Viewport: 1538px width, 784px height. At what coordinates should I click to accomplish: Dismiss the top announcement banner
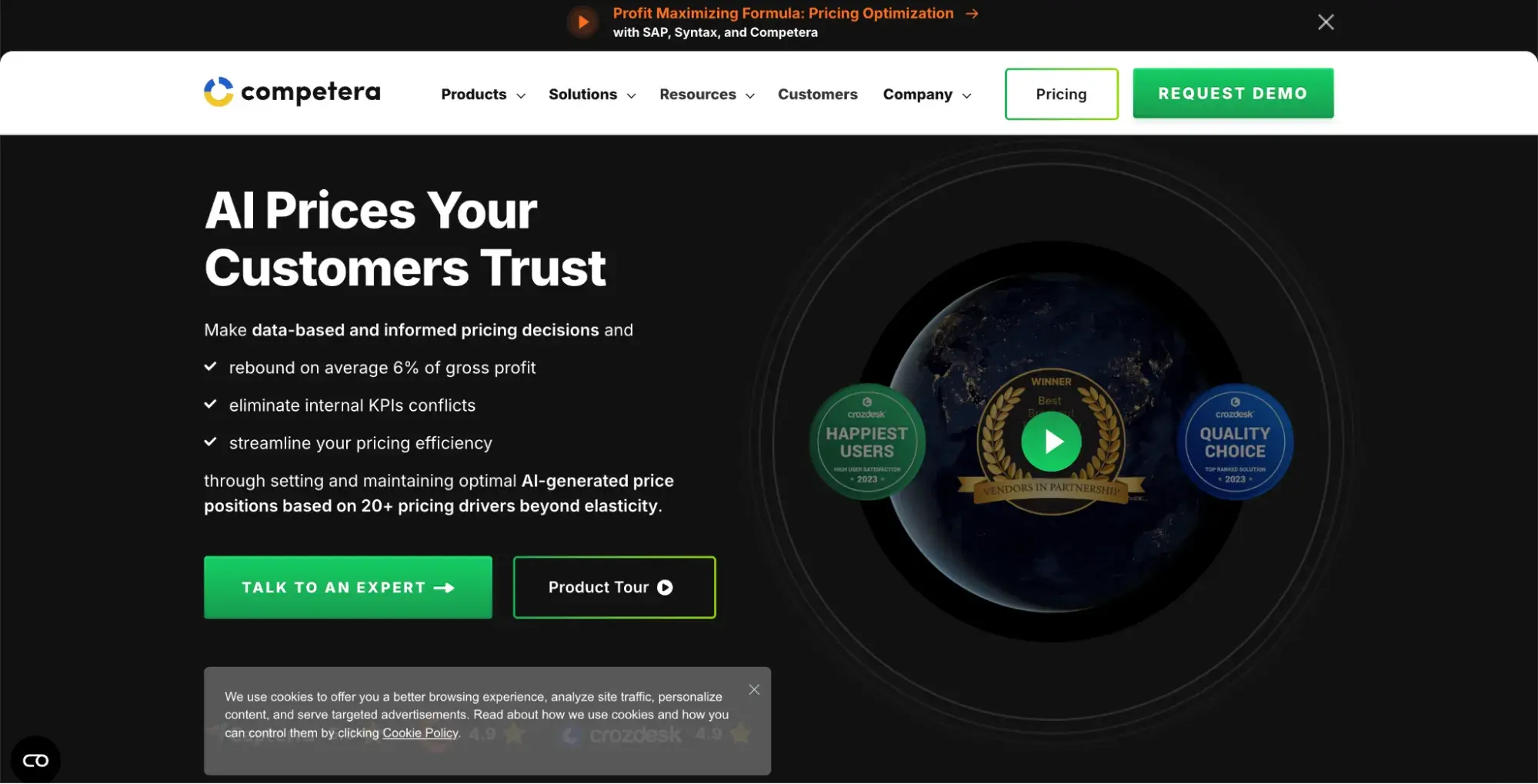(x=1326, y=22)
